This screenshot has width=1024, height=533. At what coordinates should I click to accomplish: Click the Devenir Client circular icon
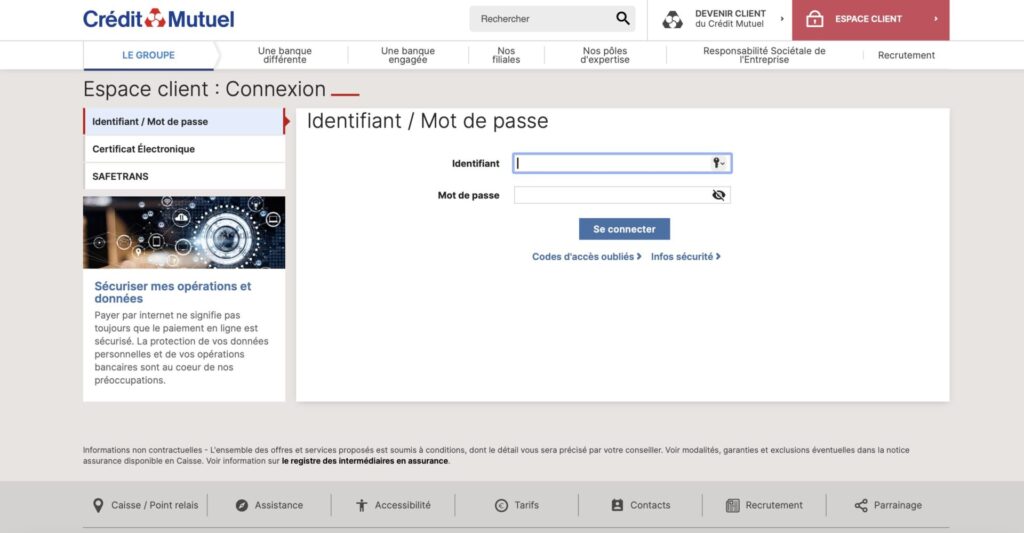coord(673,19)
